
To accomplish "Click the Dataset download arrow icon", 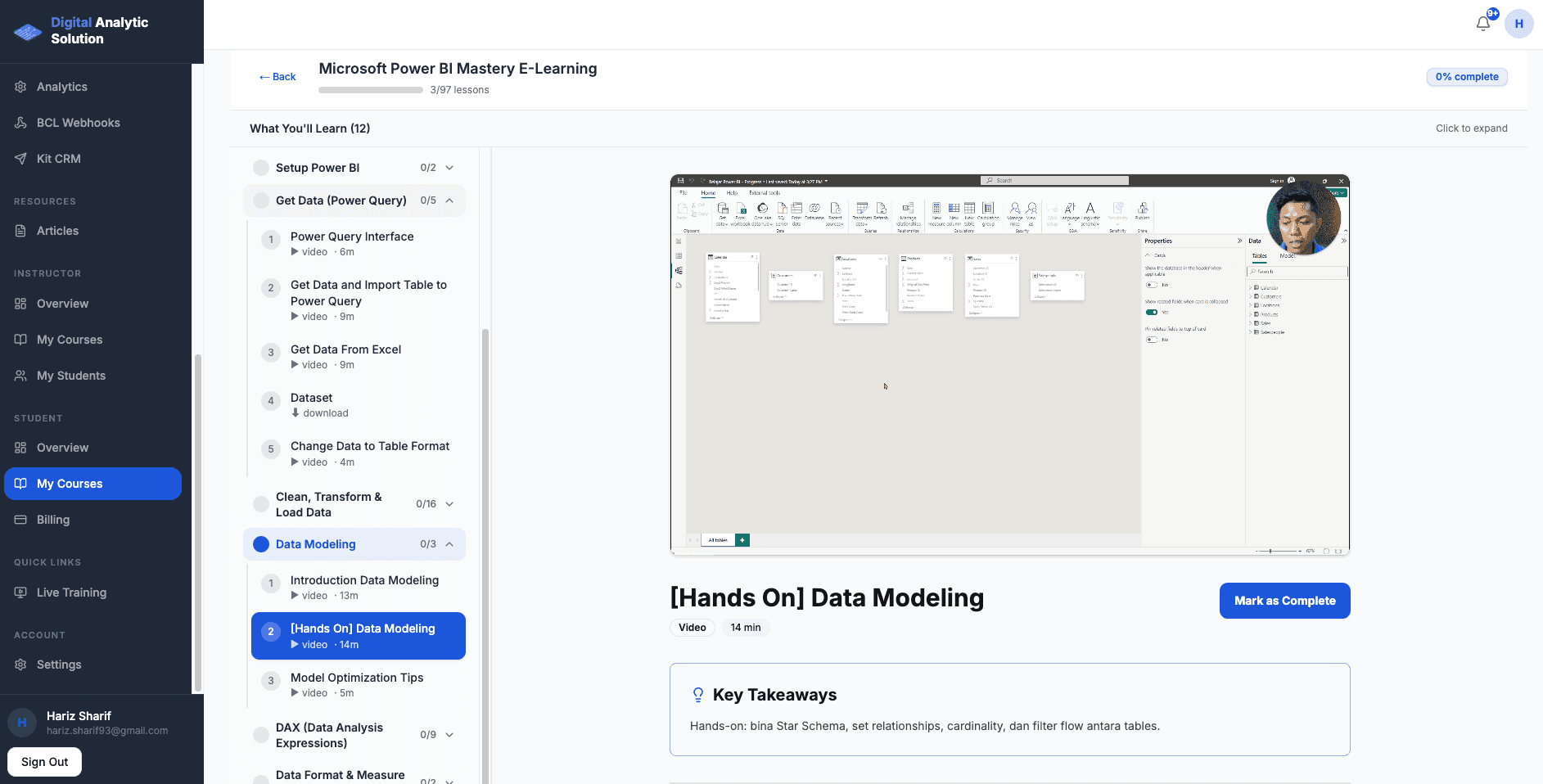I will point(295,413).
